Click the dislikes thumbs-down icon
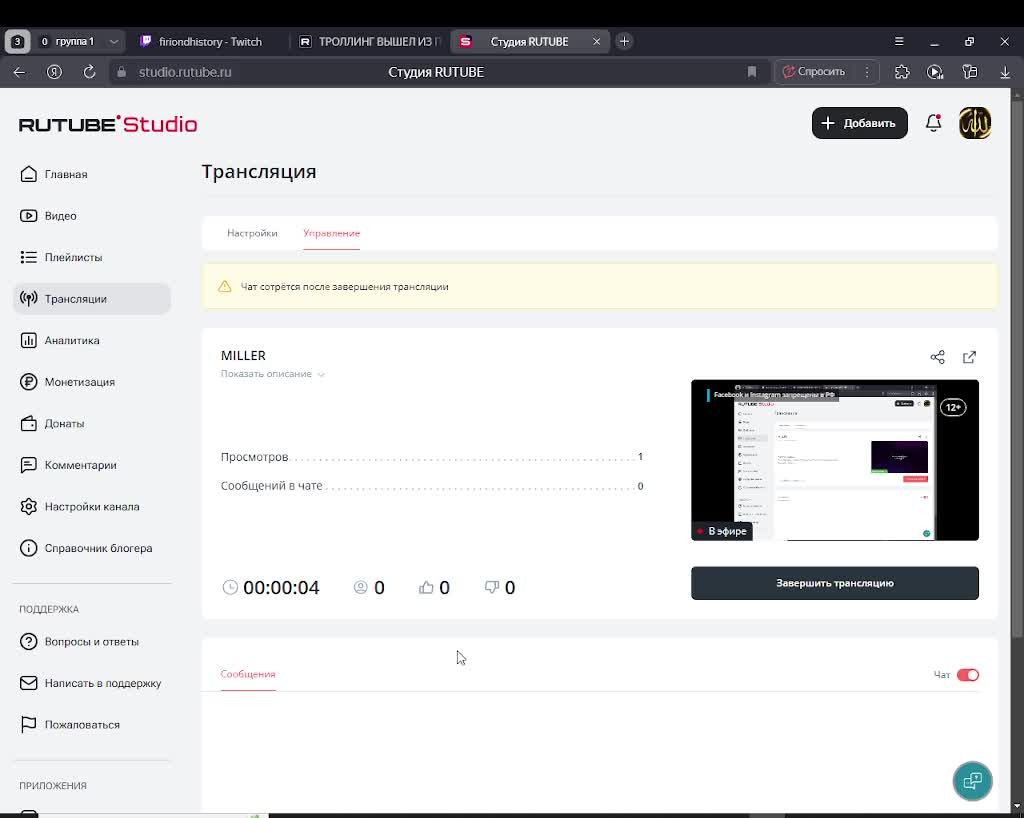The width and height of the screenshot is (1024, 818). pyautogui.click(x=492, y=588)
